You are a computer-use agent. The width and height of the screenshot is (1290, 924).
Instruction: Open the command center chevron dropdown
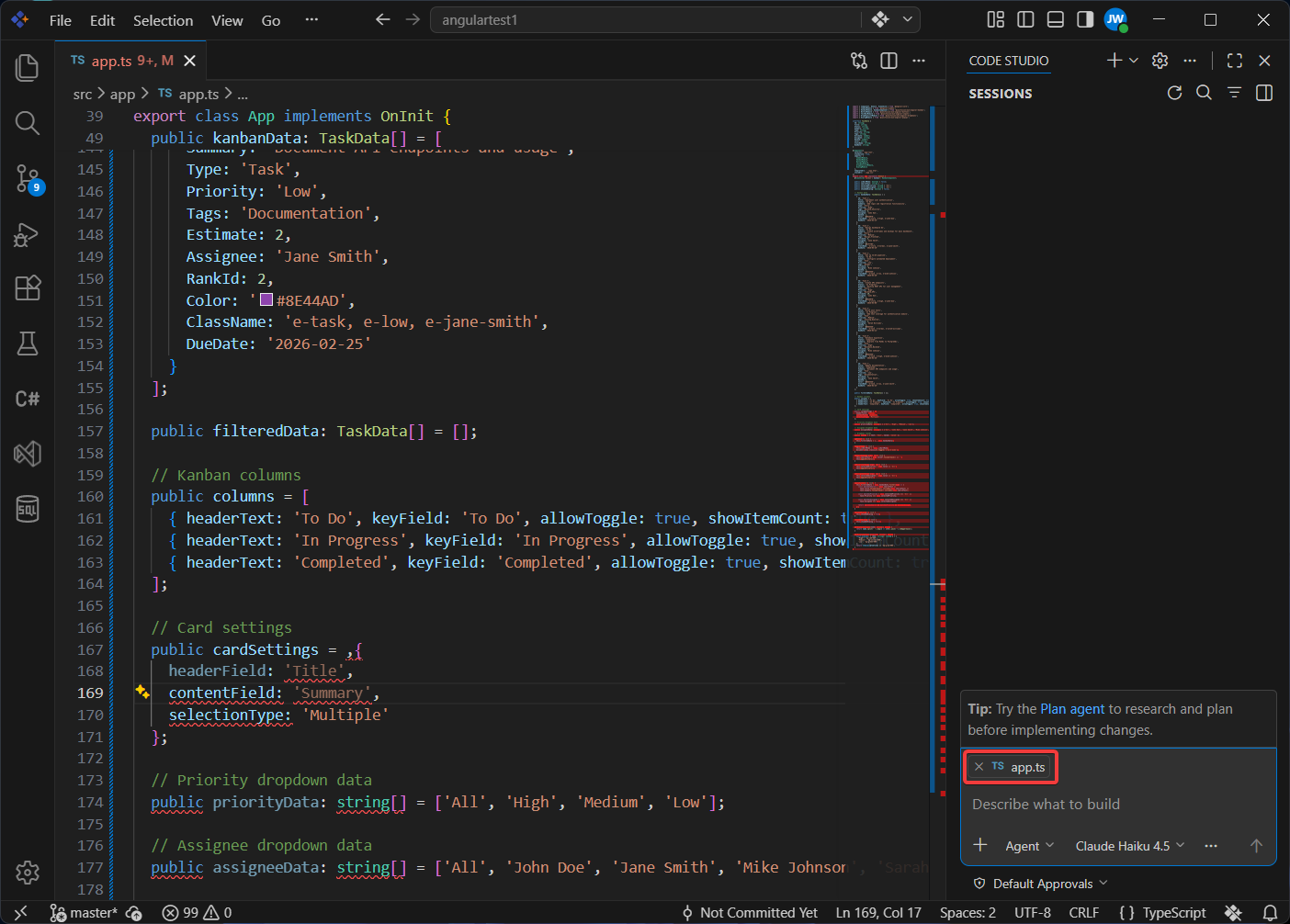pos(908,19)
